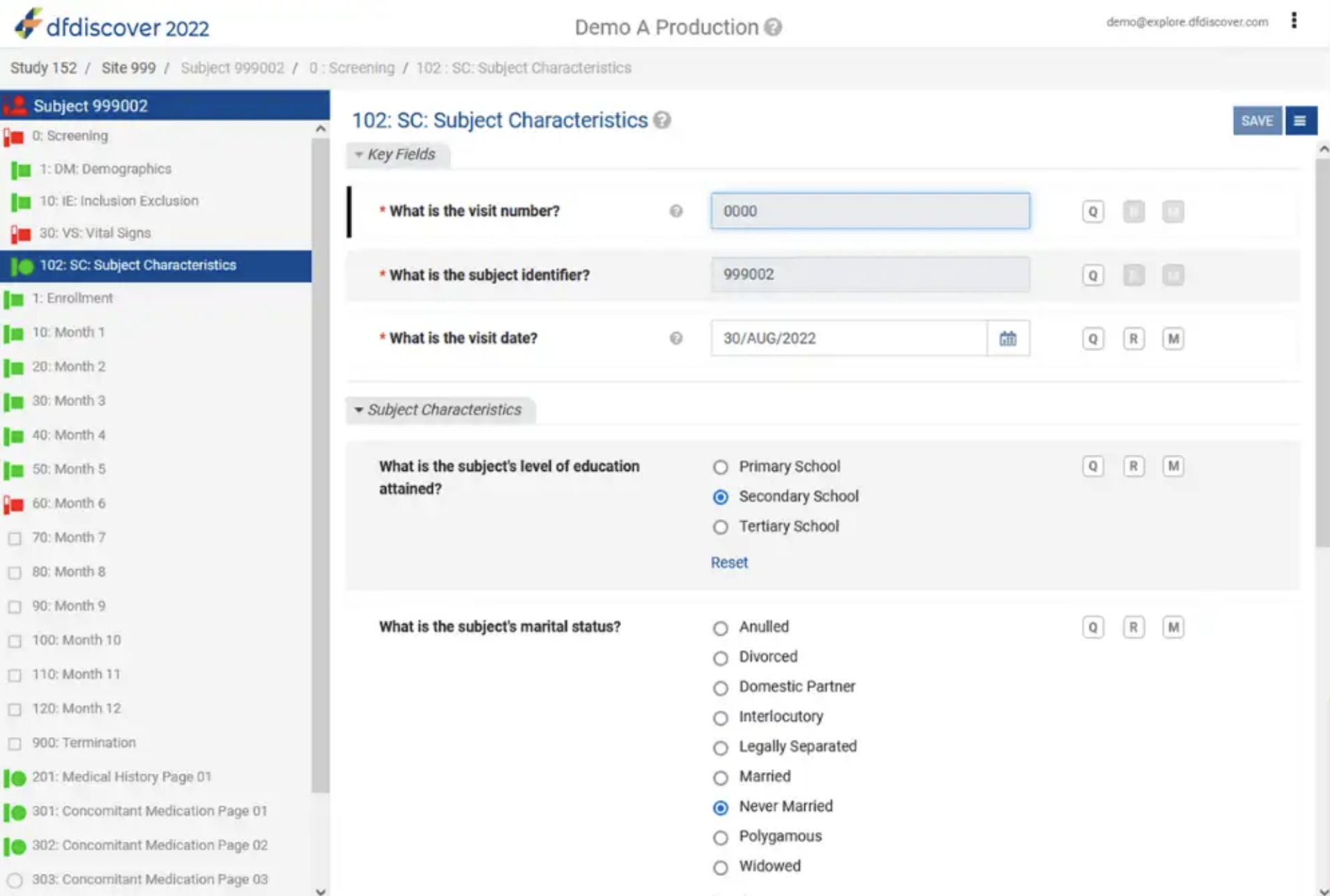Click help icon beside Subject Characteristics title
This screenshot has height=896, width=1330.
[662, 121]
